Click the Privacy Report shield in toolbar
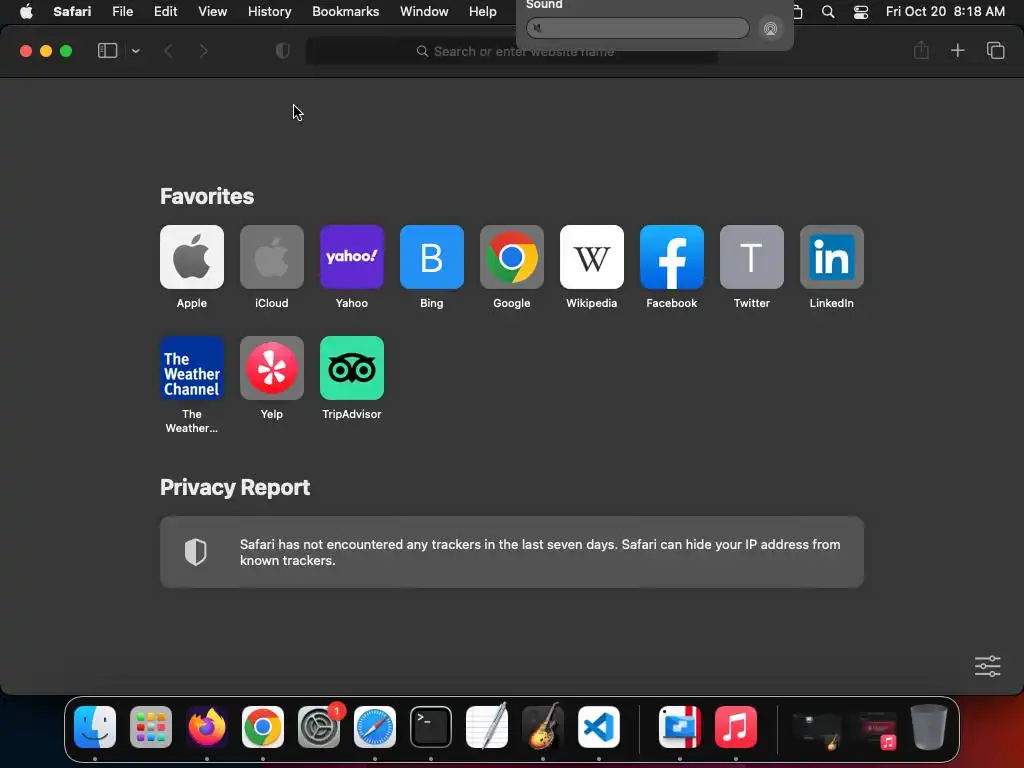This screenshot has width=1024, height=768. coord(283,51)
